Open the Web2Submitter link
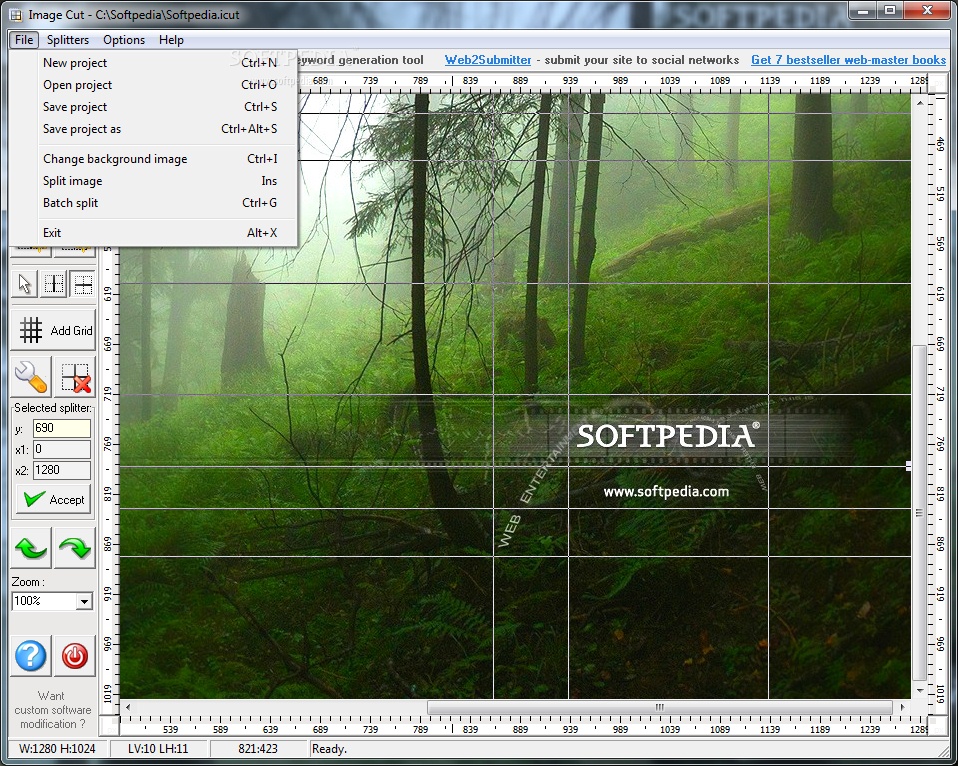 pos(488,60)
